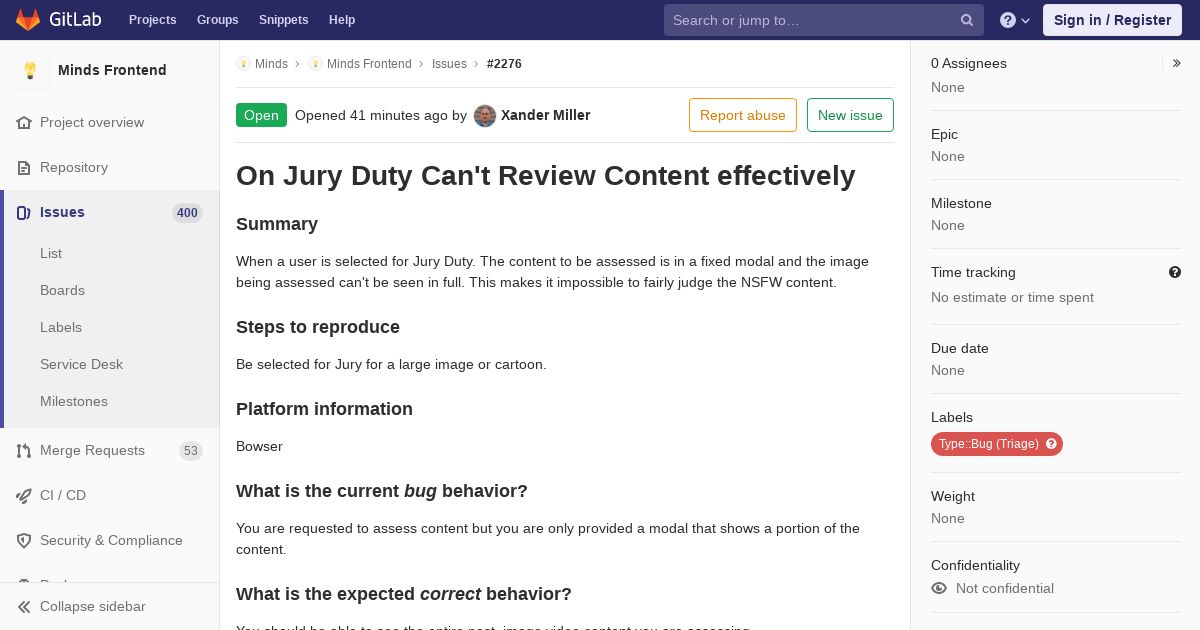This screenshot has height=630, width=1200.
Task: Click the 'Steps to reproduce' heading
Action: (318, 327)
